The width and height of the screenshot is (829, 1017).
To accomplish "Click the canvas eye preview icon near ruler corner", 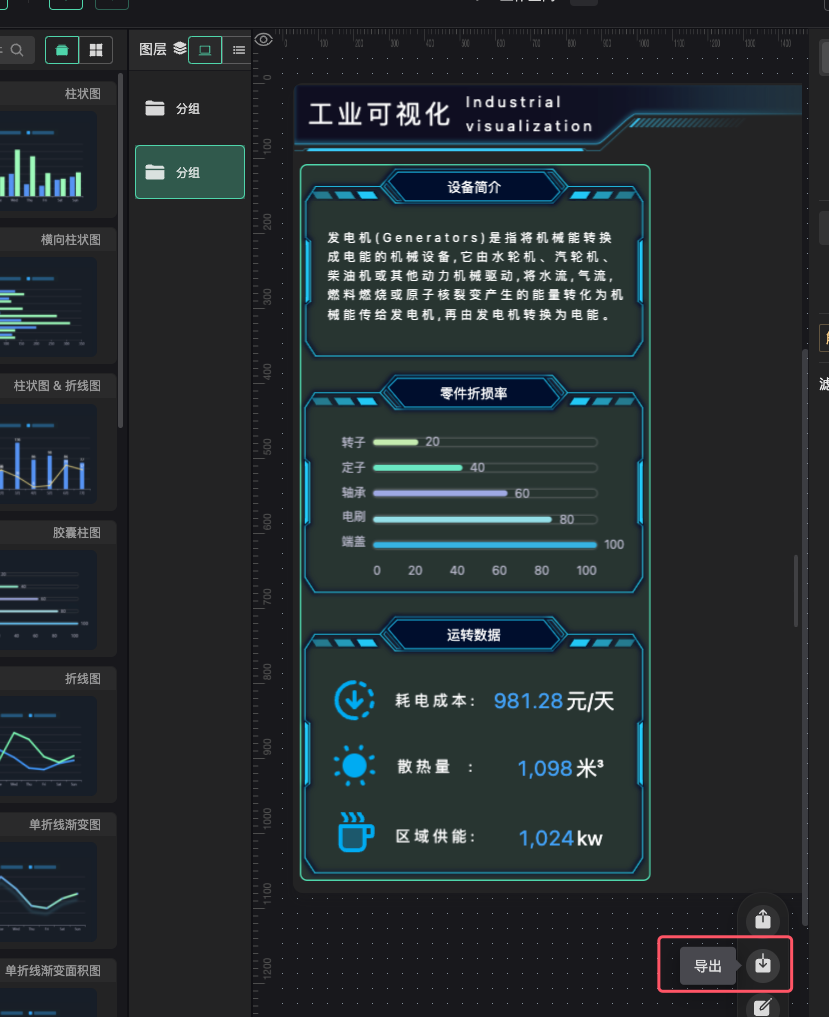I will coord(263,39).
